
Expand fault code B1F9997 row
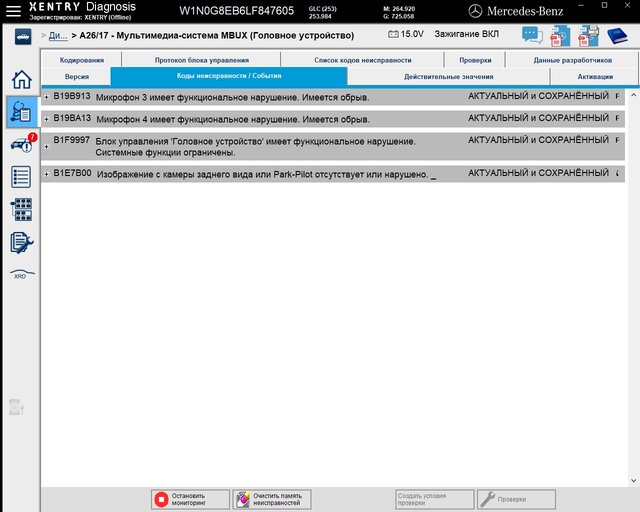[x=47, y=147]
